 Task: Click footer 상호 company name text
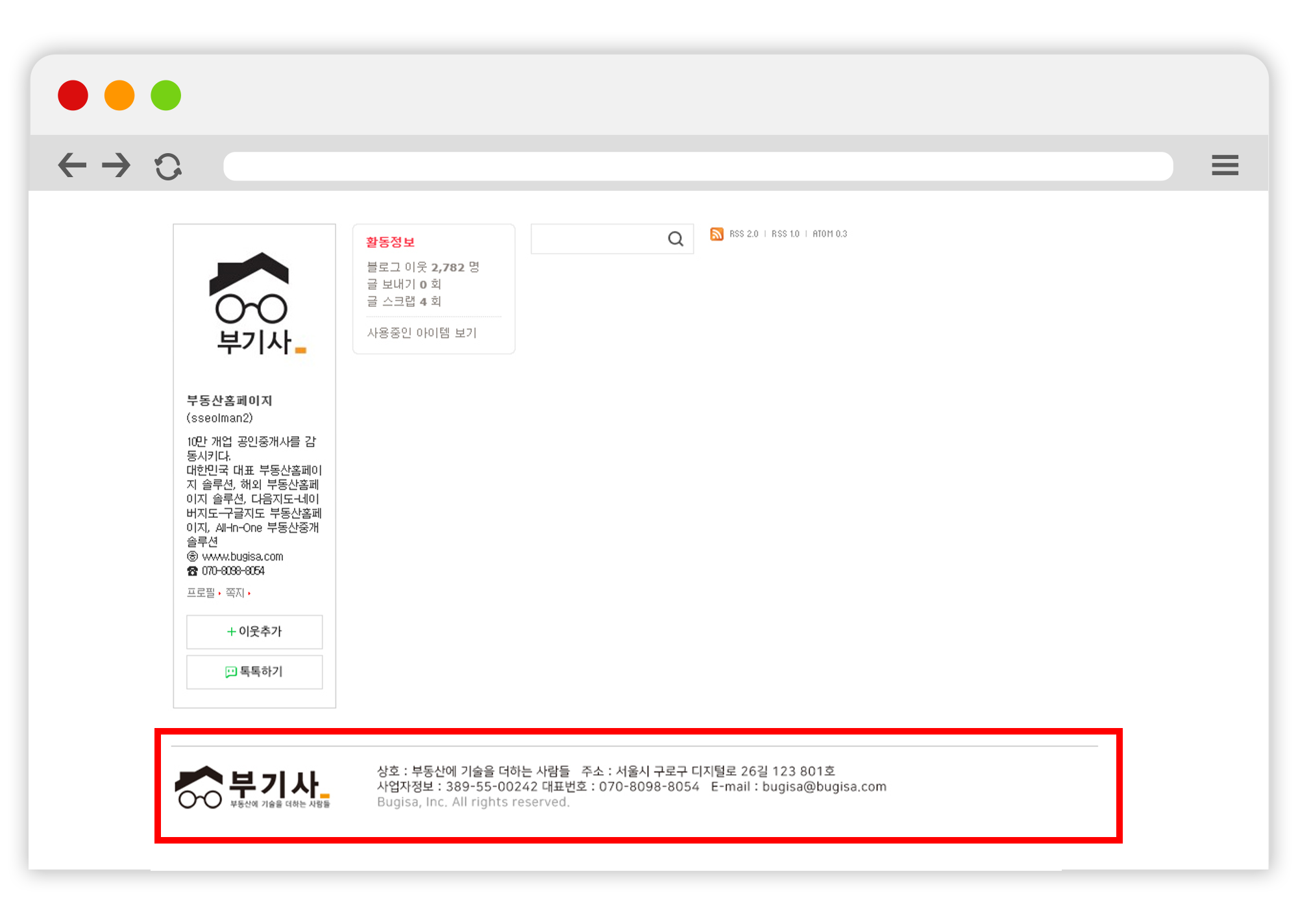tap(473, 771)
